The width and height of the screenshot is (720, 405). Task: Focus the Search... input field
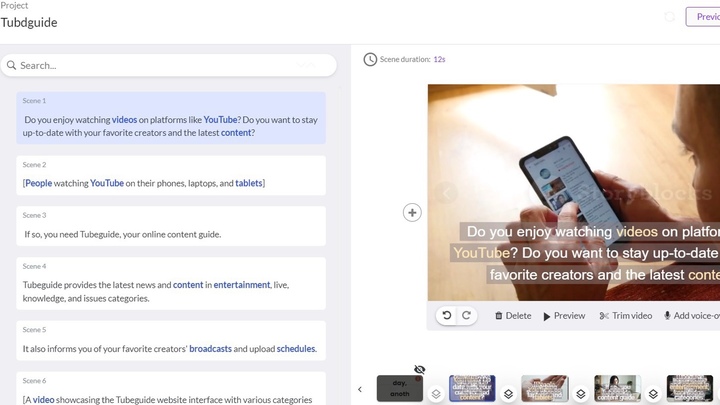coord(169,65)
